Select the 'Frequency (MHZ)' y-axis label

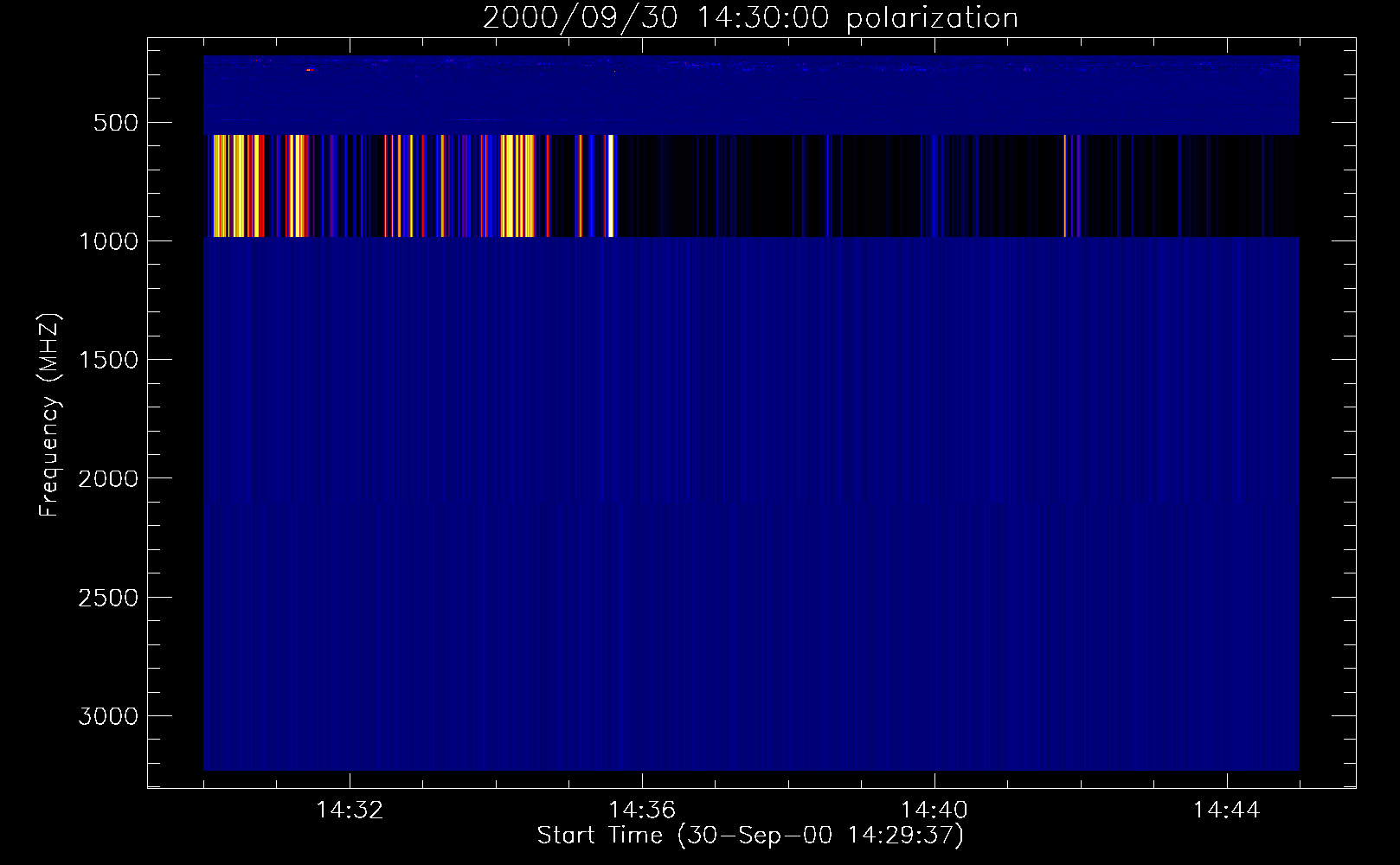[49, 415]
